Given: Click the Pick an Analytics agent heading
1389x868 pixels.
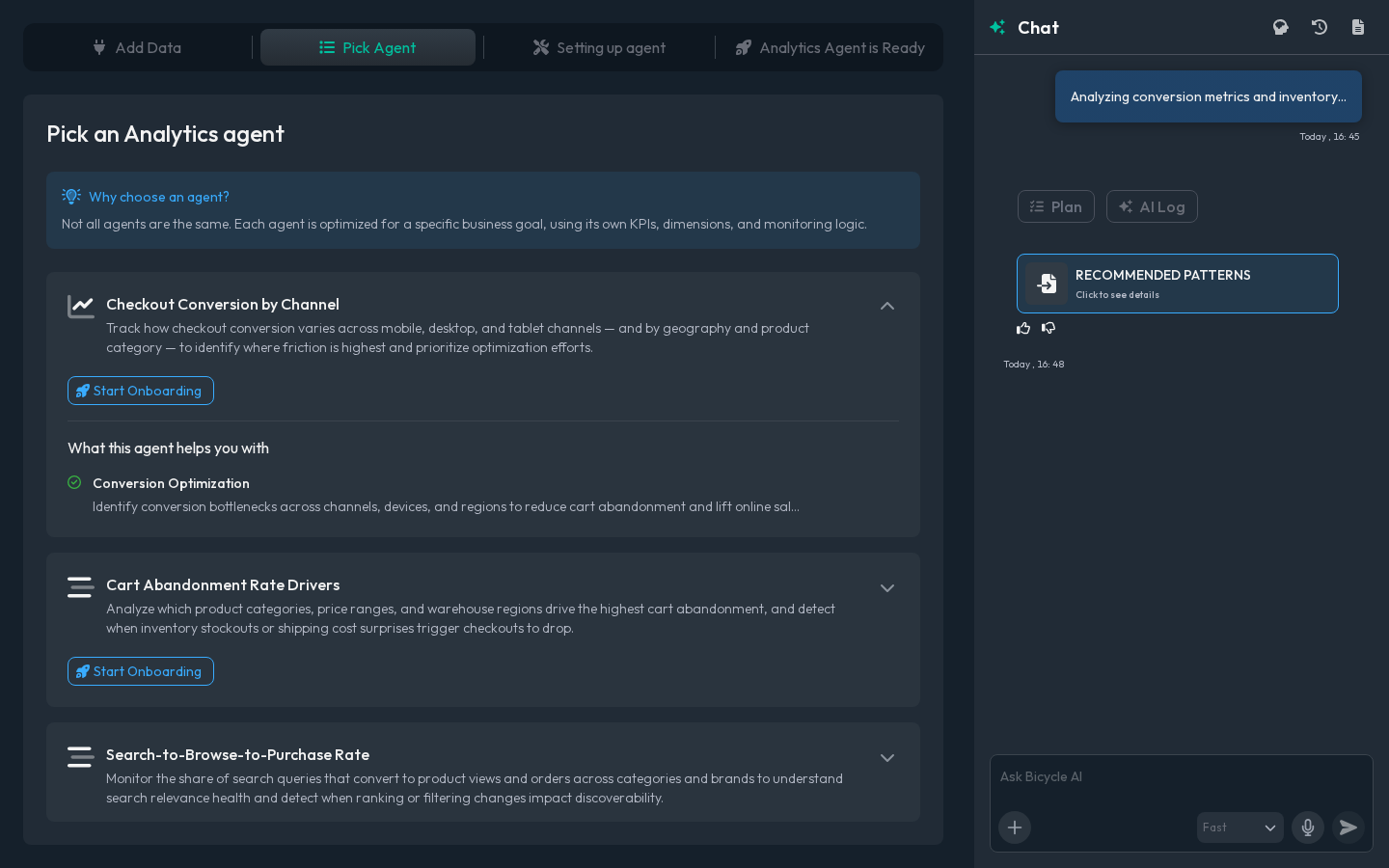Looking at the screenshot, I should point(165,134).
